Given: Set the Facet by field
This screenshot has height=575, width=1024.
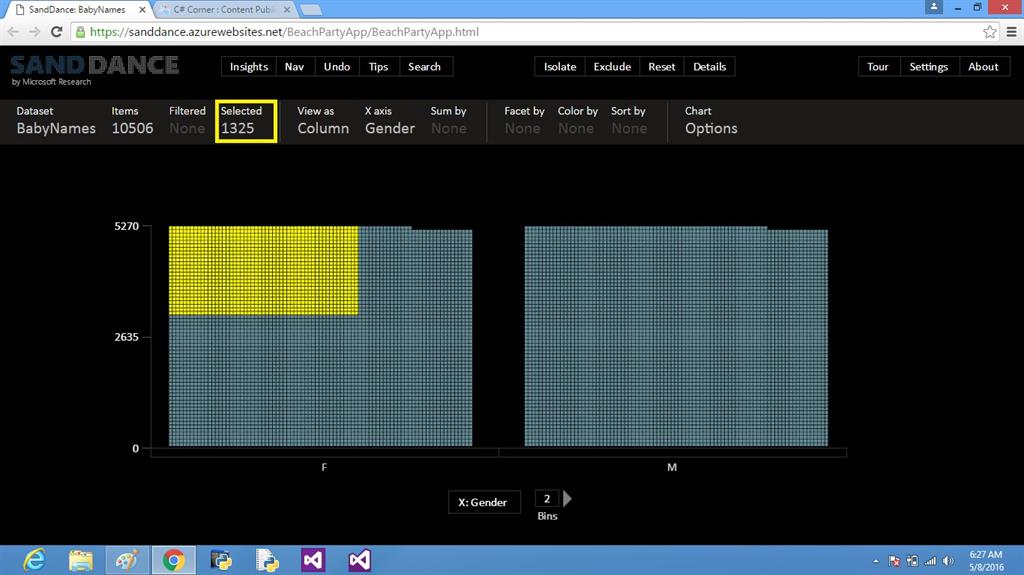Looking at the screenshot, I should coord(524,121).
